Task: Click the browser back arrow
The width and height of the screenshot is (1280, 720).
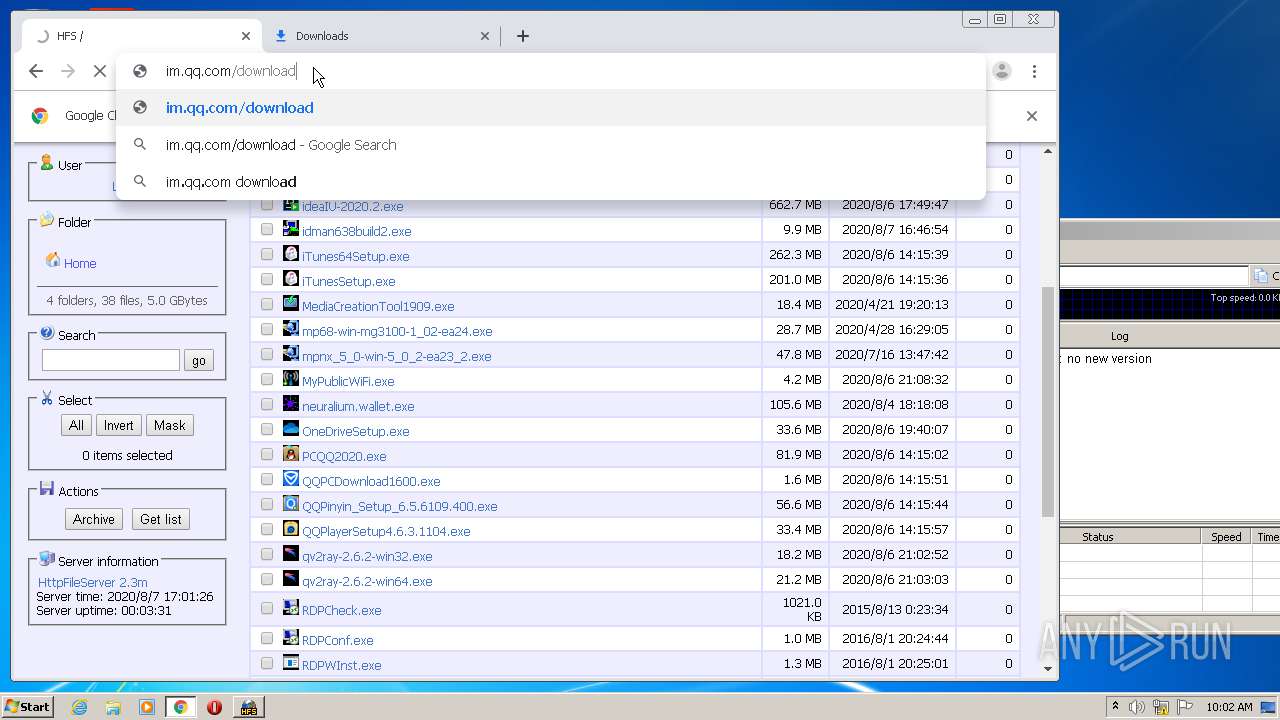Action: click(36, 71)
